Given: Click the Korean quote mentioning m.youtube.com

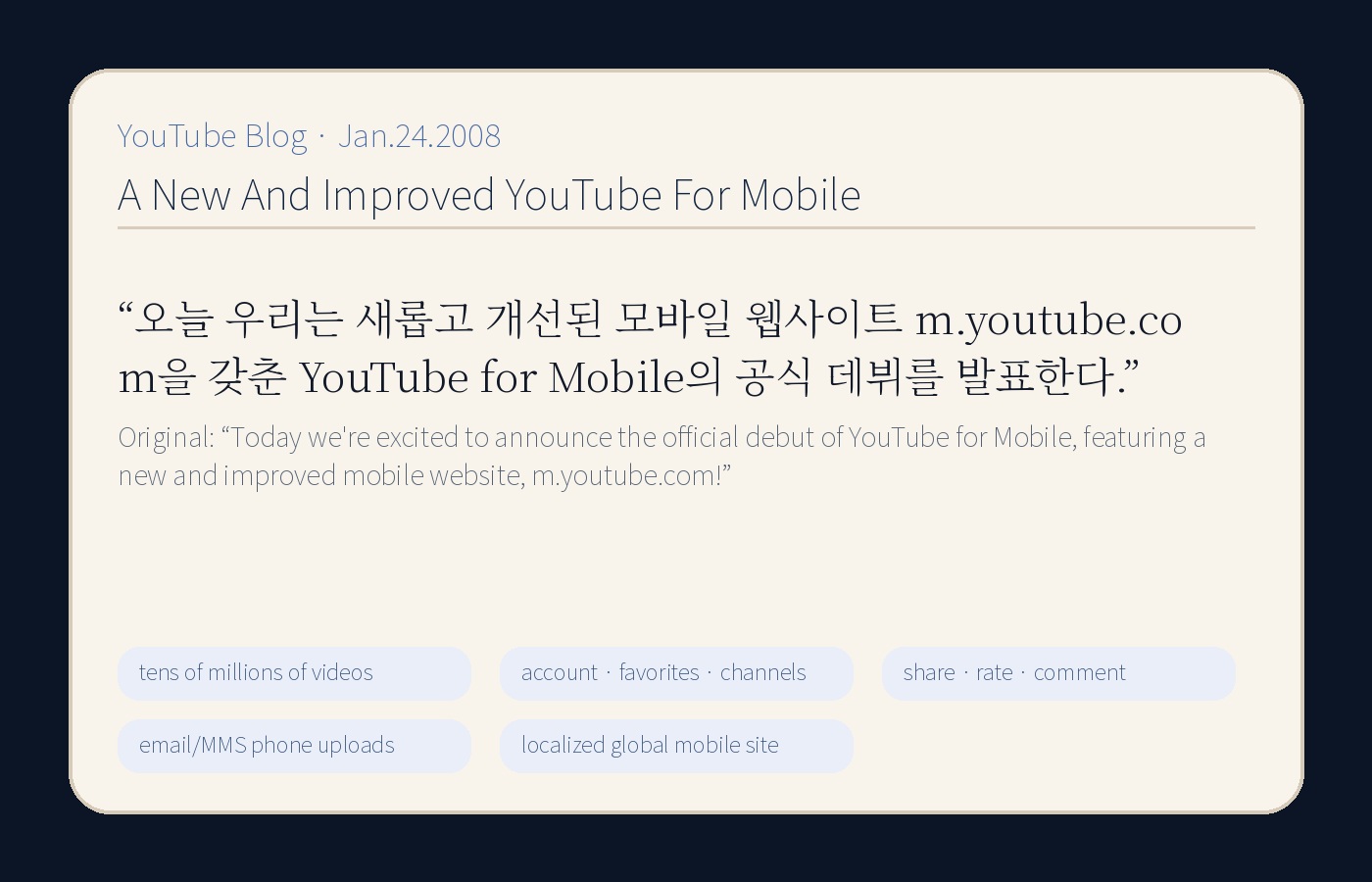Looking at the screenshot, I should coord(650,348).
